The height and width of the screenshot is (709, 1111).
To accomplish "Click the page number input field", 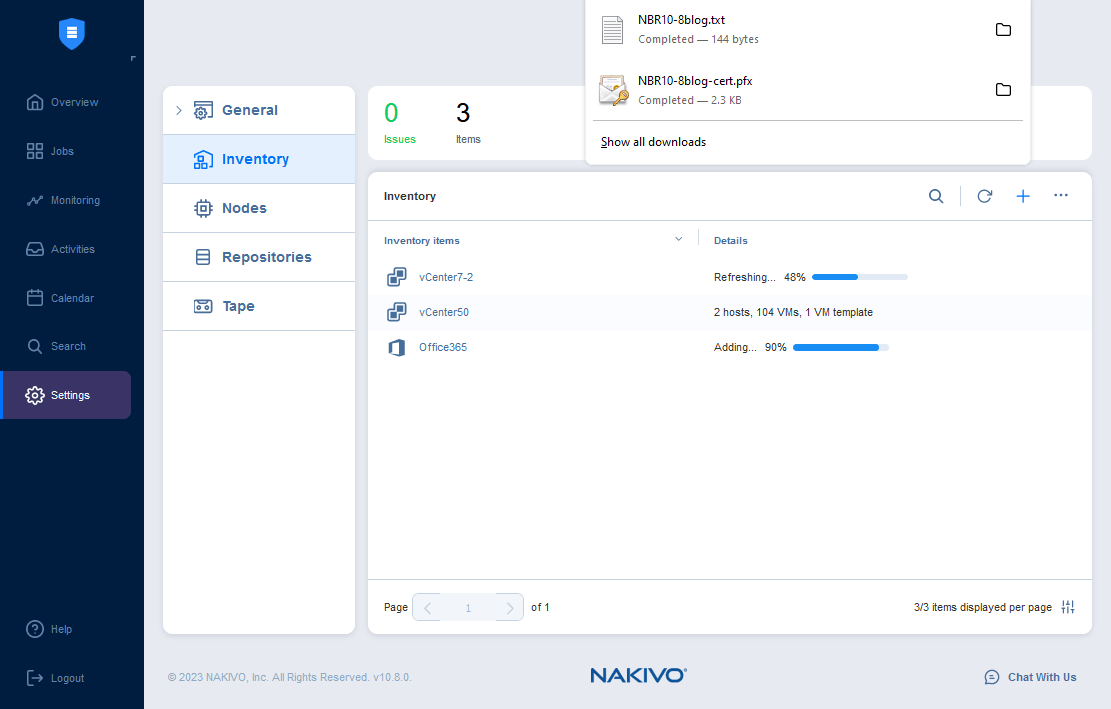I will (x=468, y=608).
